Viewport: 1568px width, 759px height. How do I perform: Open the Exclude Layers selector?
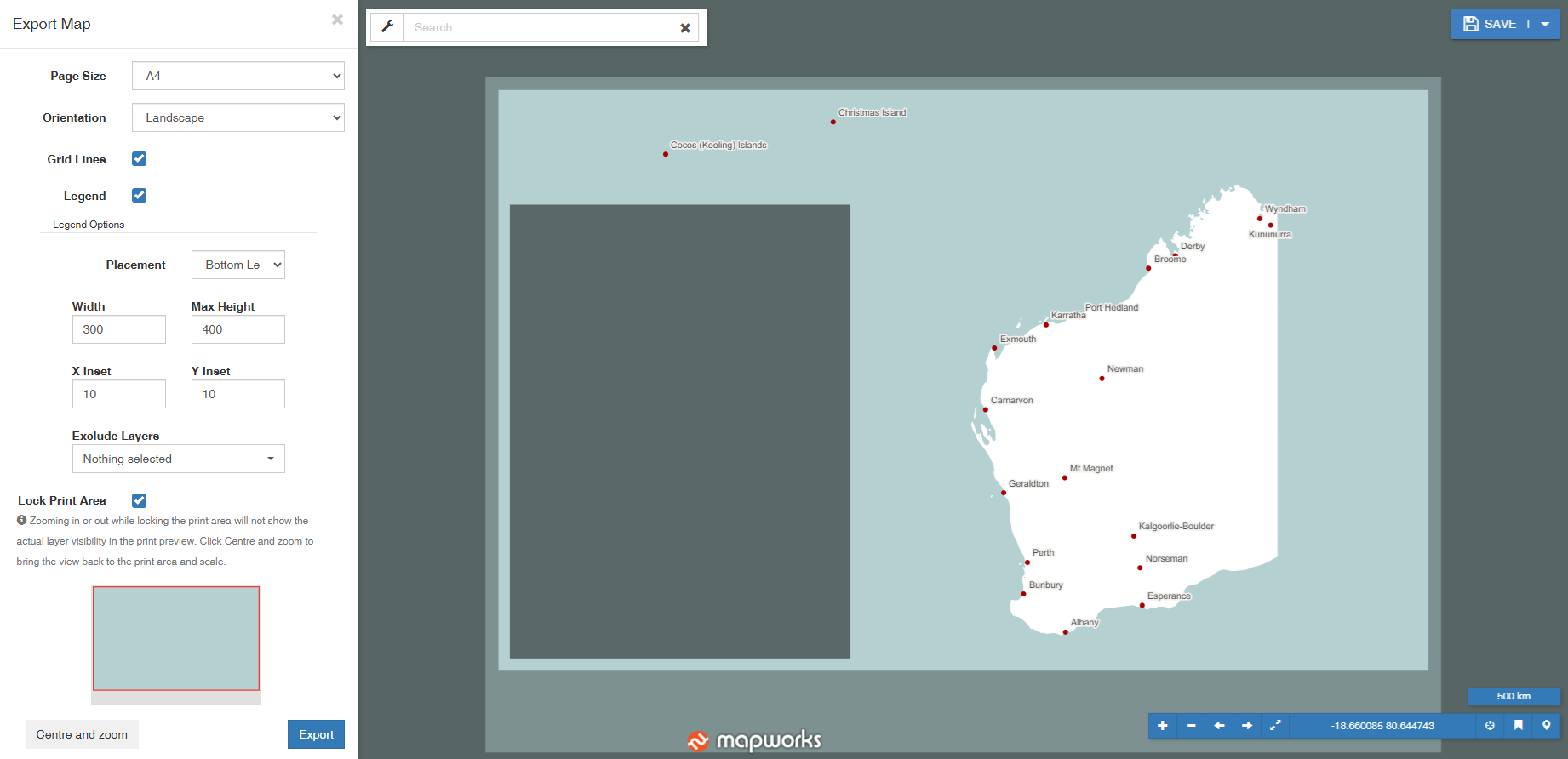178,459
